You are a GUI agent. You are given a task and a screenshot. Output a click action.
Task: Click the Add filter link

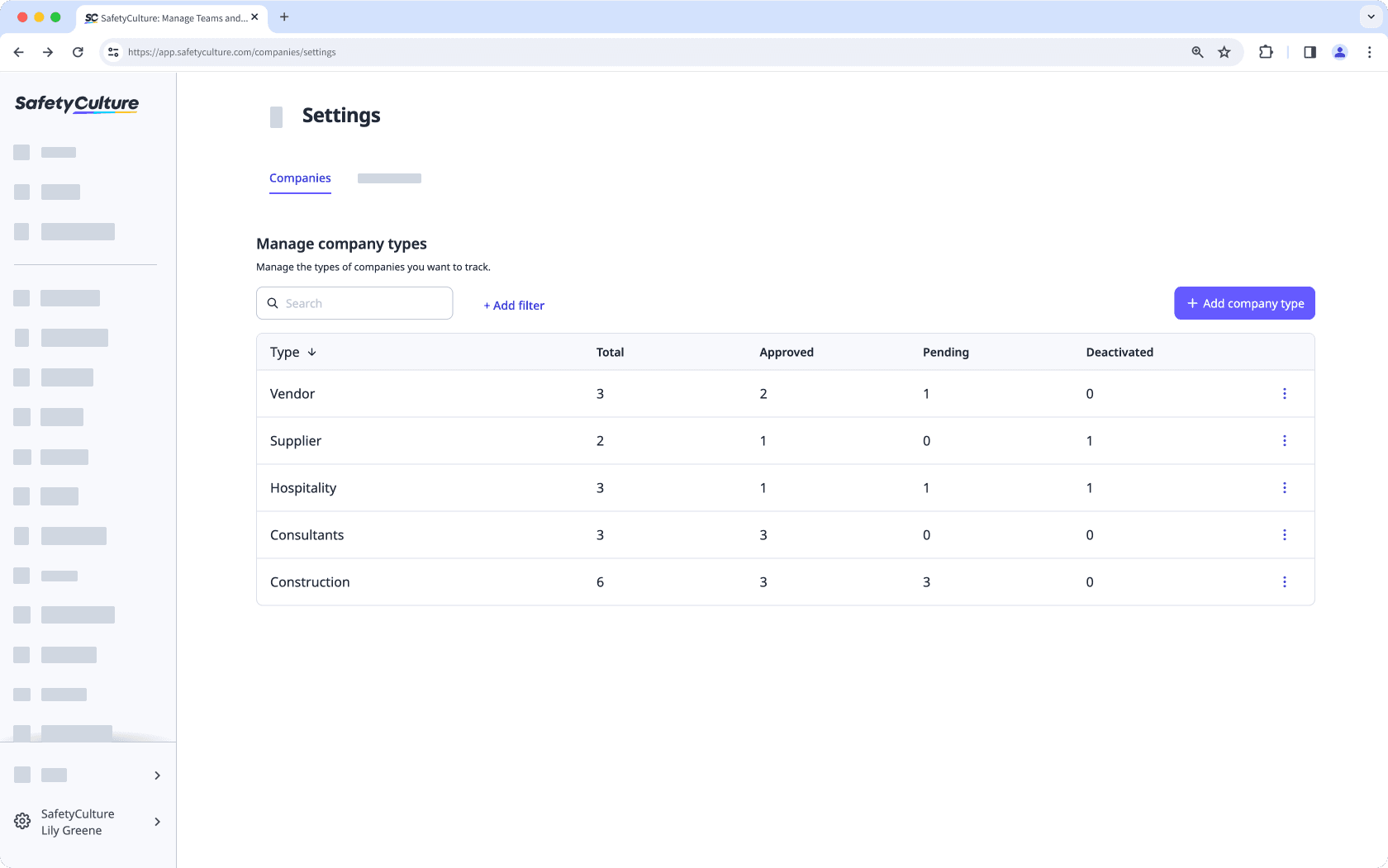(x=514, y=306)
